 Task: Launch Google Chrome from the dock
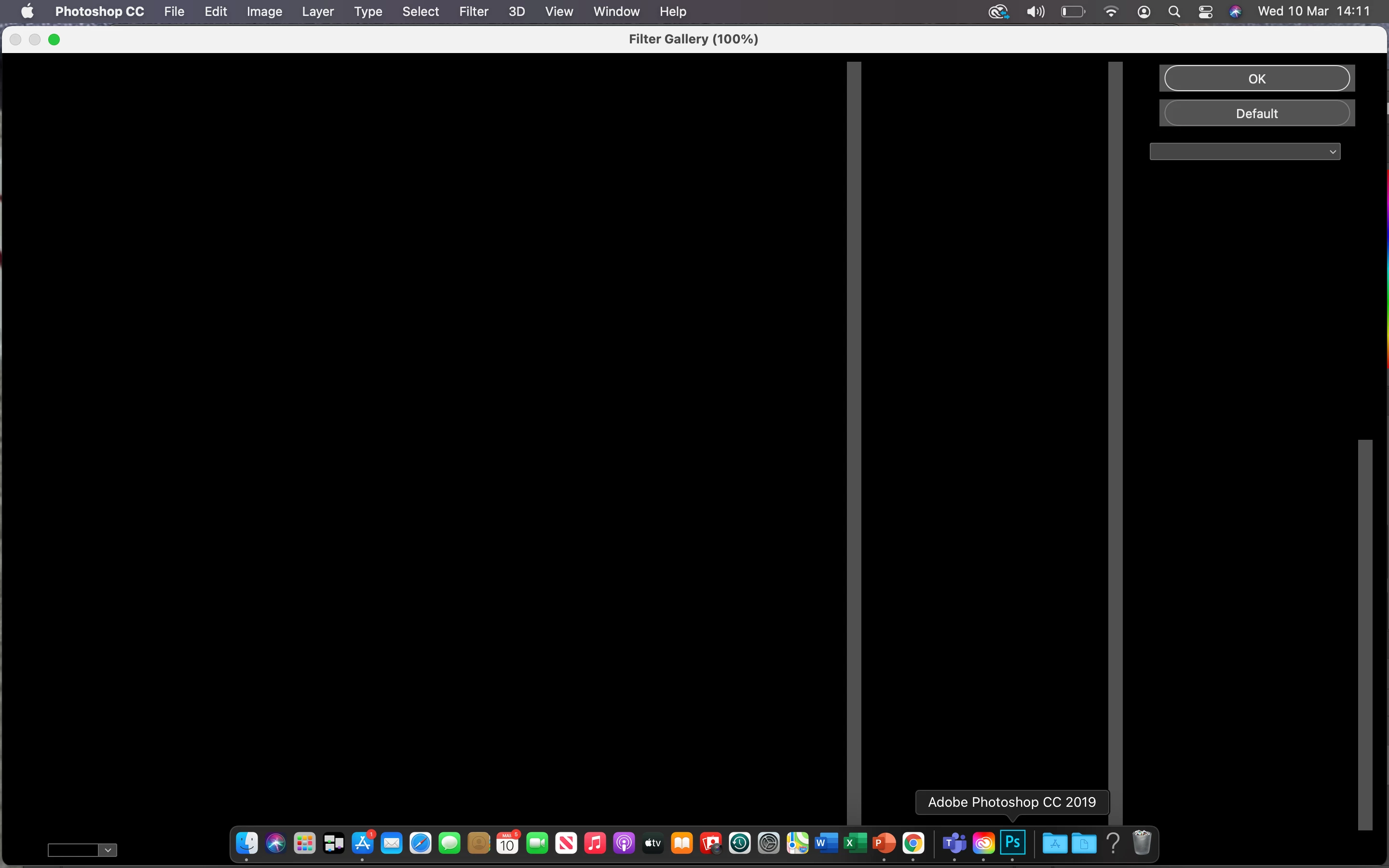[912, 843]
